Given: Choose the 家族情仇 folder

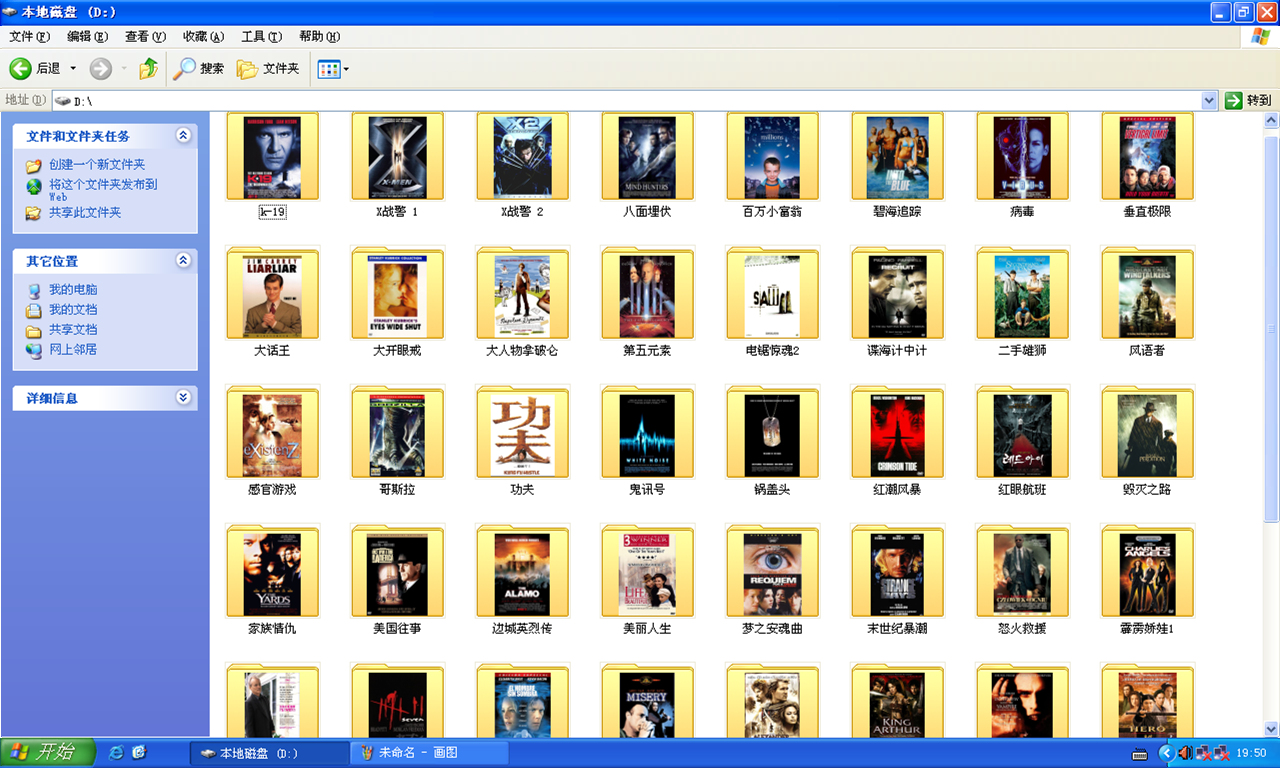Looking at the screenshot, I should (272, 574).
